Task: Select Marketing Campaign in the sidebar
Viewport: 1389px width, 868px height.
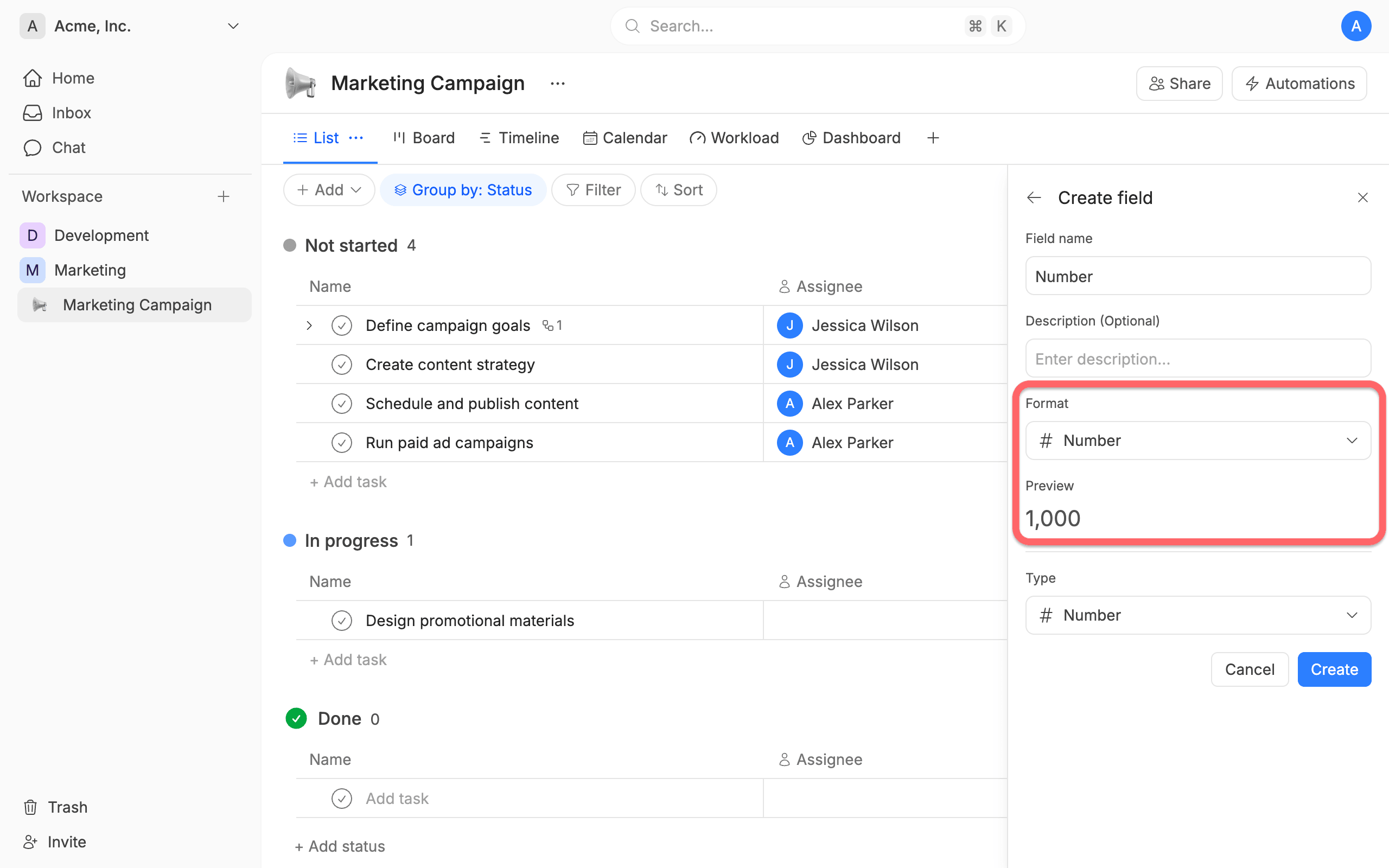Action: click(x=135, y=305)
